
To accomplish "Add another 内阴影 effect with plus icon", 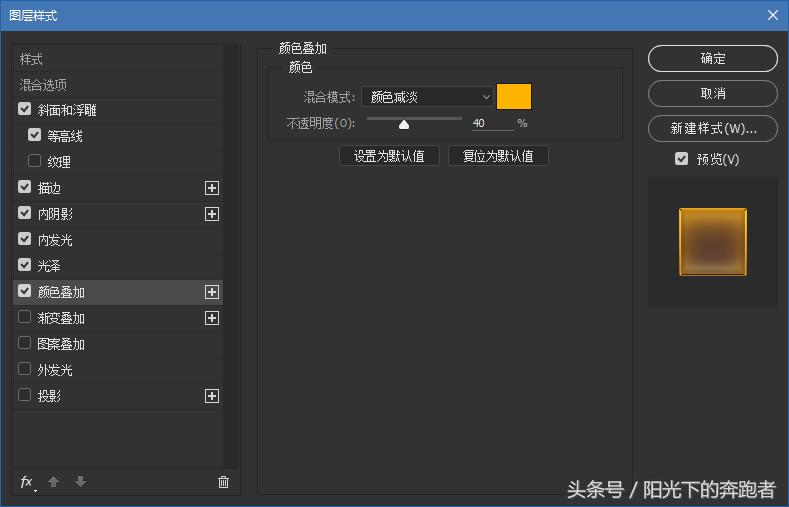I will tap(212, 214).
